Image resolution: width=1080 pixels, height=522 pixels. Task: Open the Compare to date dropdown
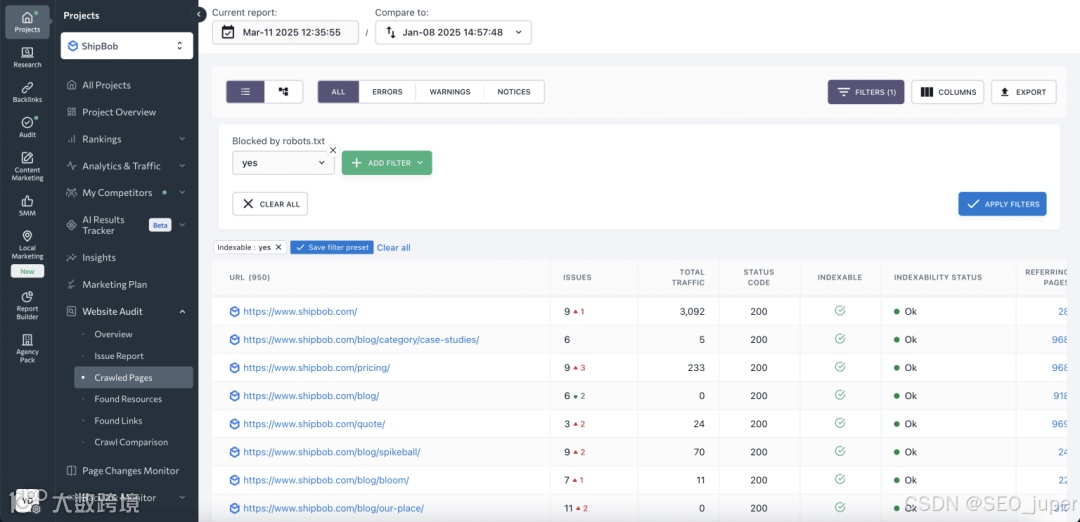click(x=453, y=32)
